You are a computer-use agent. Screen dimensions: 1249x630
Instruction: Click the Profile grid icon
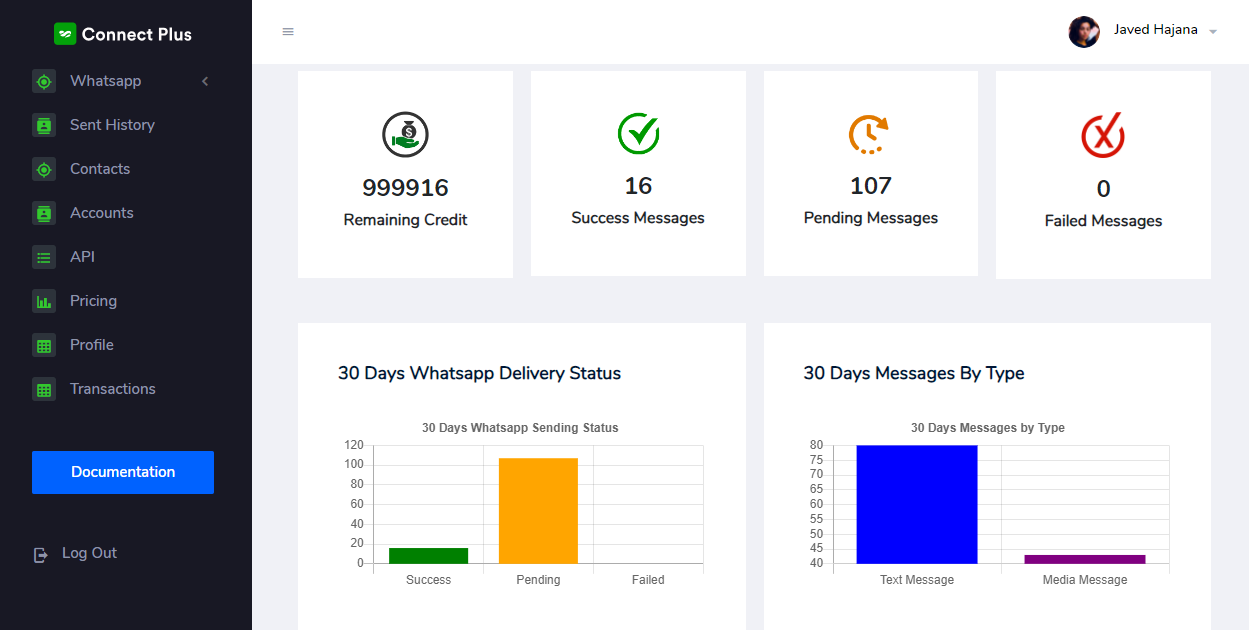[x=43, y=345]
